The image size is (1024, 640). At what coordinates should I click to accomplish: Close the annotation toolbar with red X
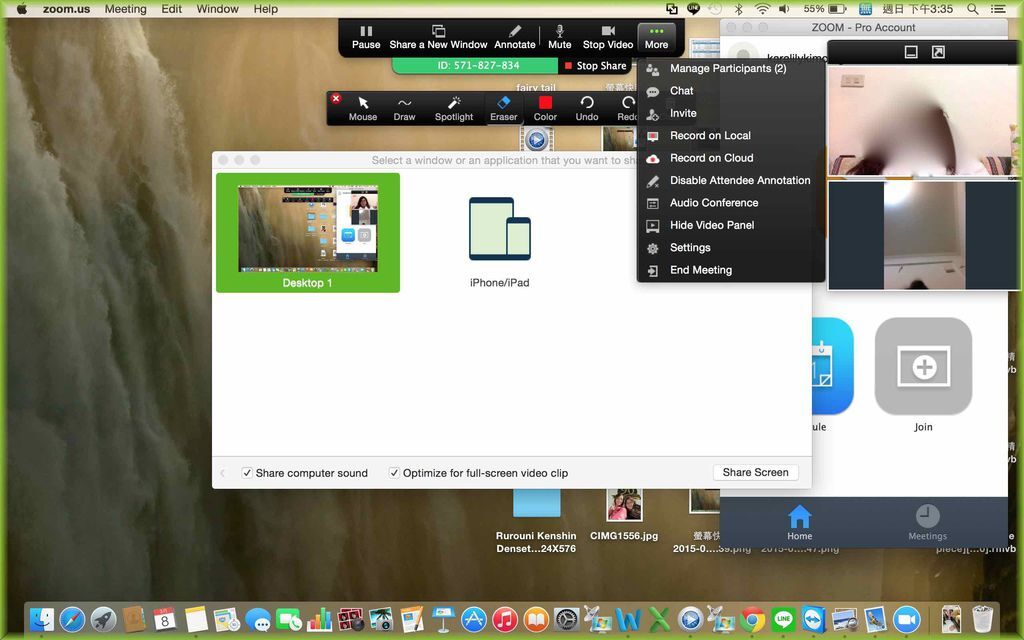(336, 99)
